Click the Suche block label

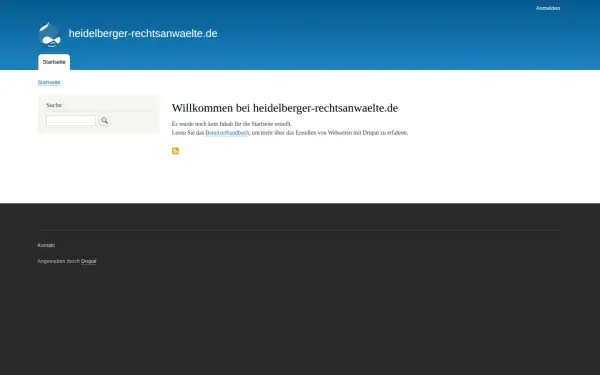[54, 105]
